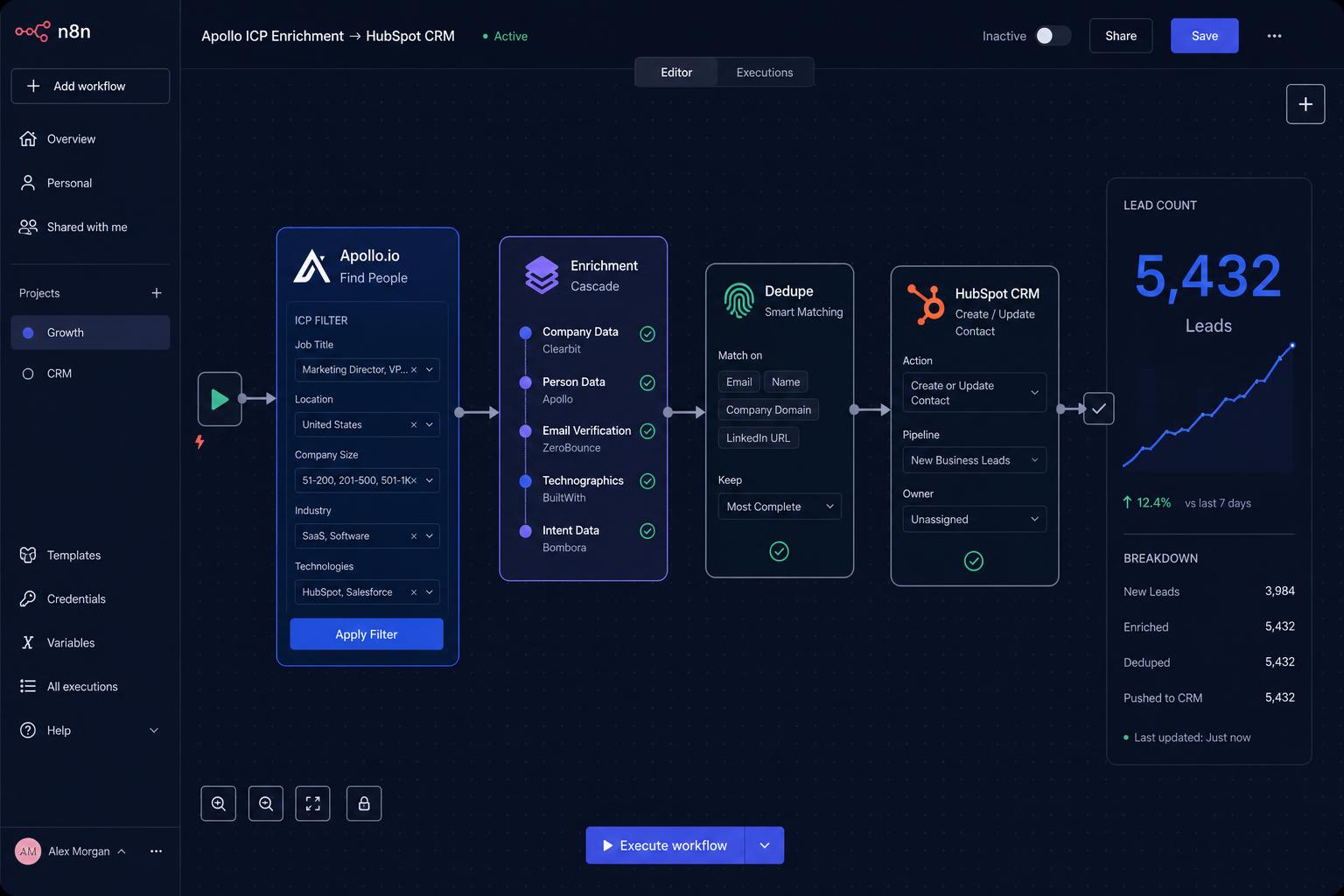This screenshot has width=1344, height=896.
Task: Remove the United States location value
Action: point(414,424)
